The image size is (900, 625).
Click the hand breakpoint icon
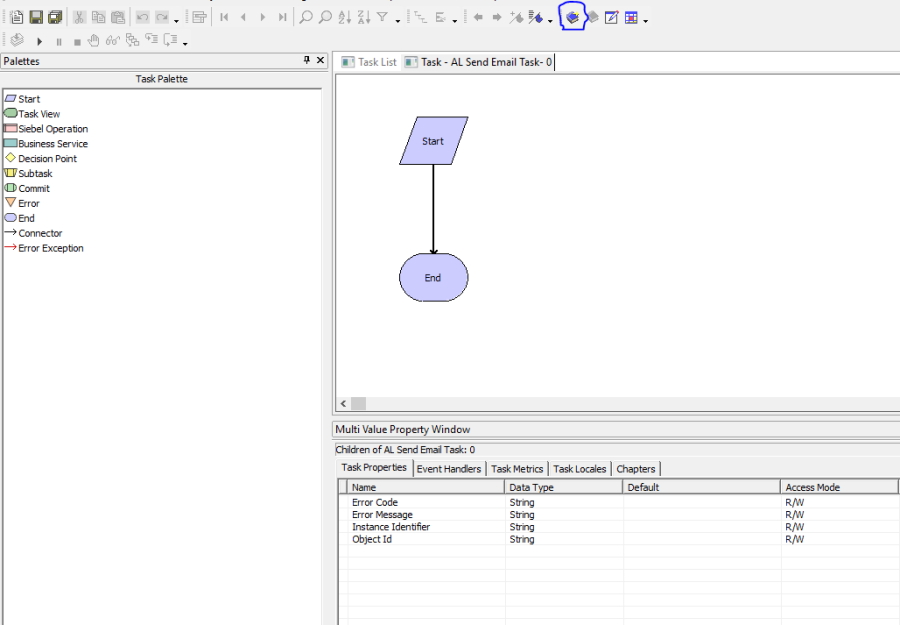click(94, 40)
